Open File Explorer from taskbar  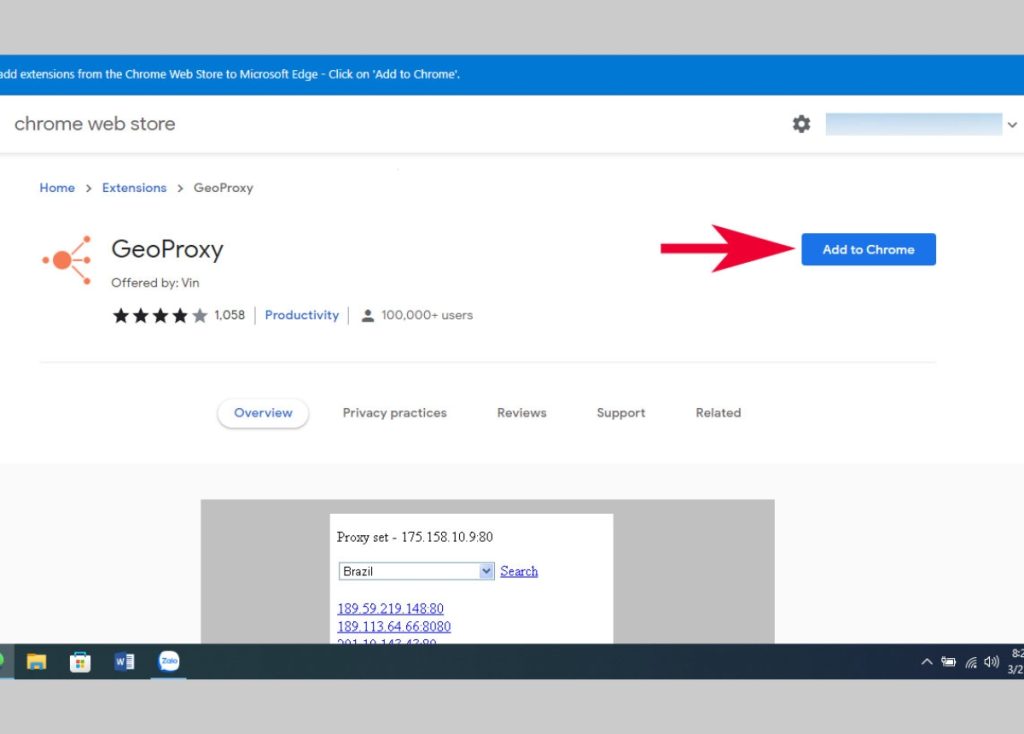(36, 662)
